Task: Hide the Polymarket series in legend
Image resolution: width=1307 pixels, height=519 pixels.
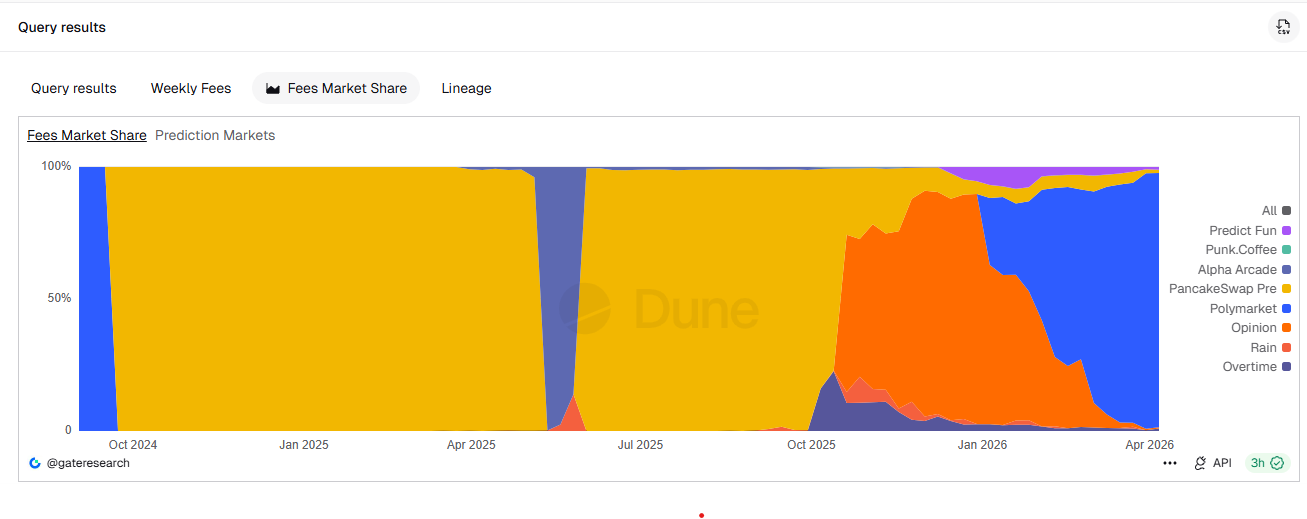Action: coord(1249,309)
